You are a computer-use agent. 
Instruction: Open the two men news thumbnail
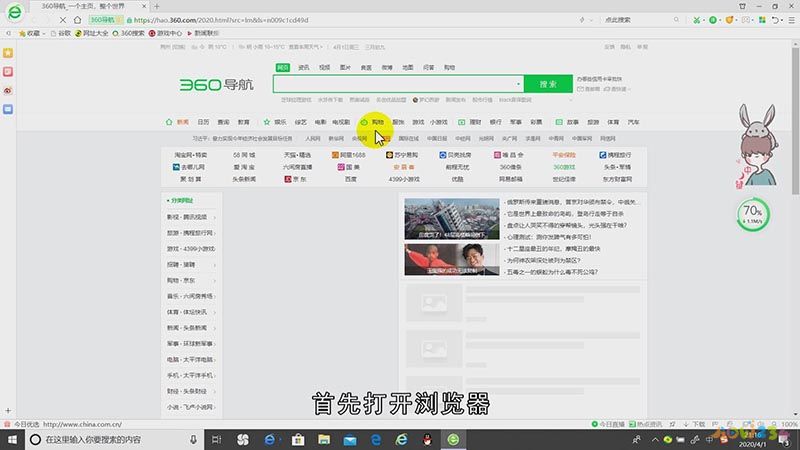(452, 260)
